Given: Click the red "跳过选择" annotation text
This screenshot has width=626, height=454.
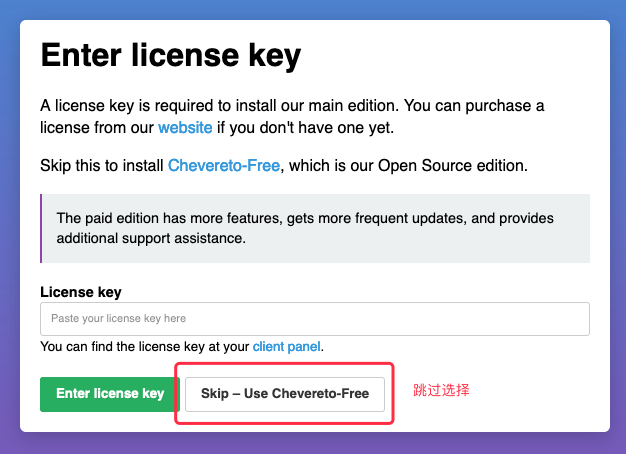Looking at the screenshot, I should pos(441,390).
